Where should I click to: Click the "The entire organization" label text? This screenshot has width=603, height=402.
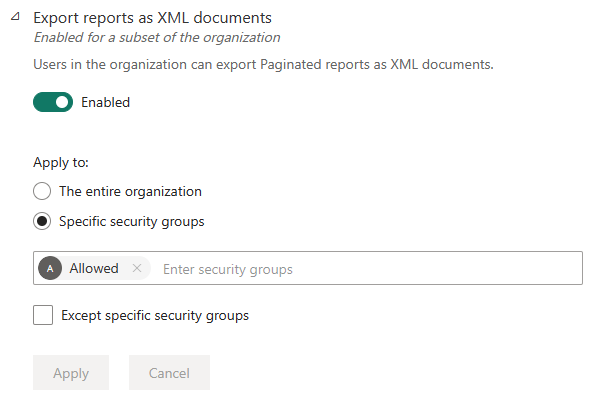[x=130, y=191]
